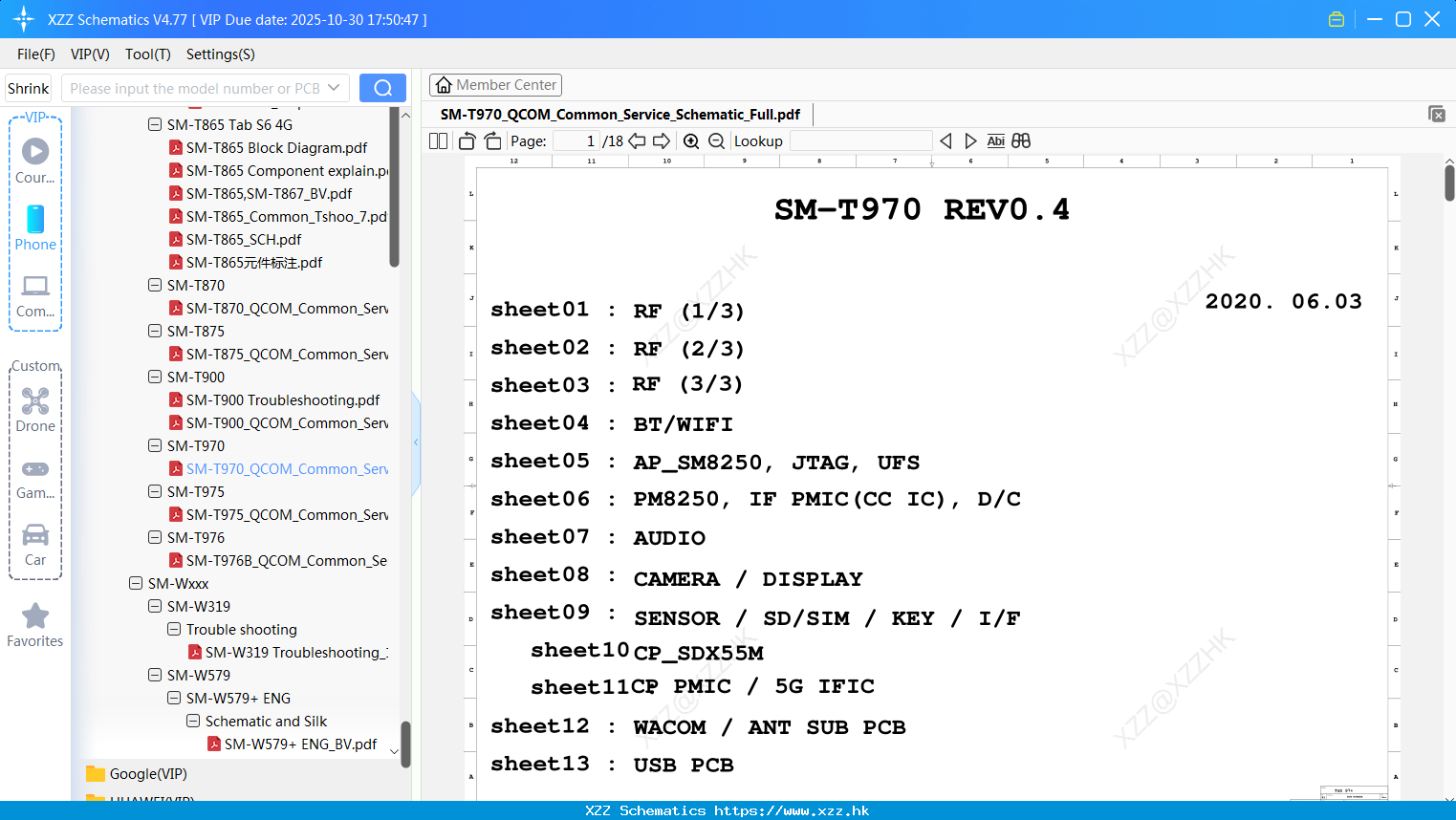Image resolution: width=1456 pixels, height=820 pixels.
Task: Open the VIP(V) menu
Action: pos(90,54)
